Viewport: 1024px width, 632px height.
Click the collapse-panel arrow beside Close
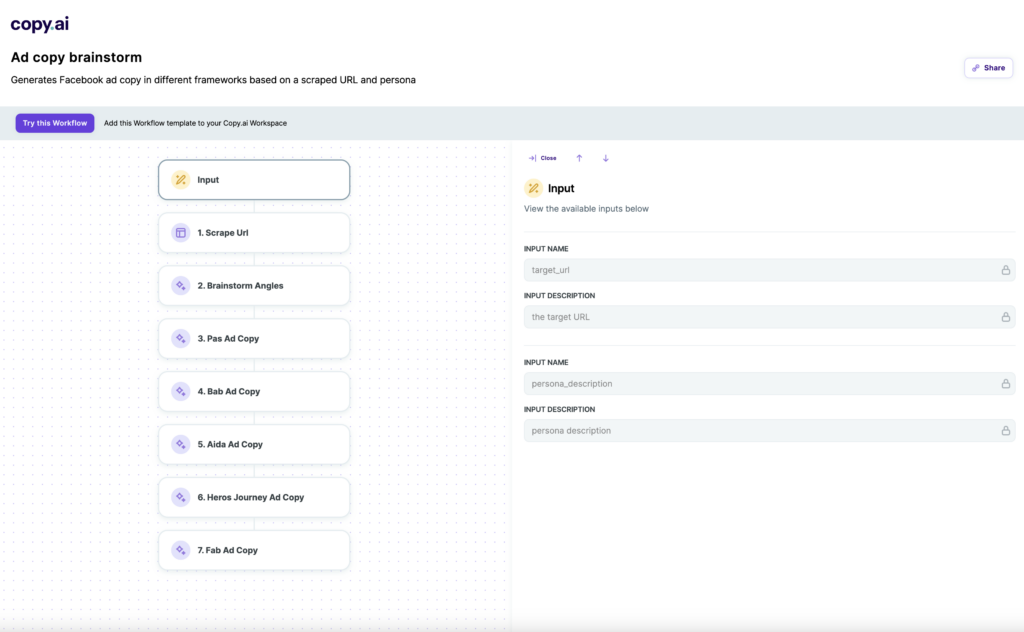pos(534,158)
